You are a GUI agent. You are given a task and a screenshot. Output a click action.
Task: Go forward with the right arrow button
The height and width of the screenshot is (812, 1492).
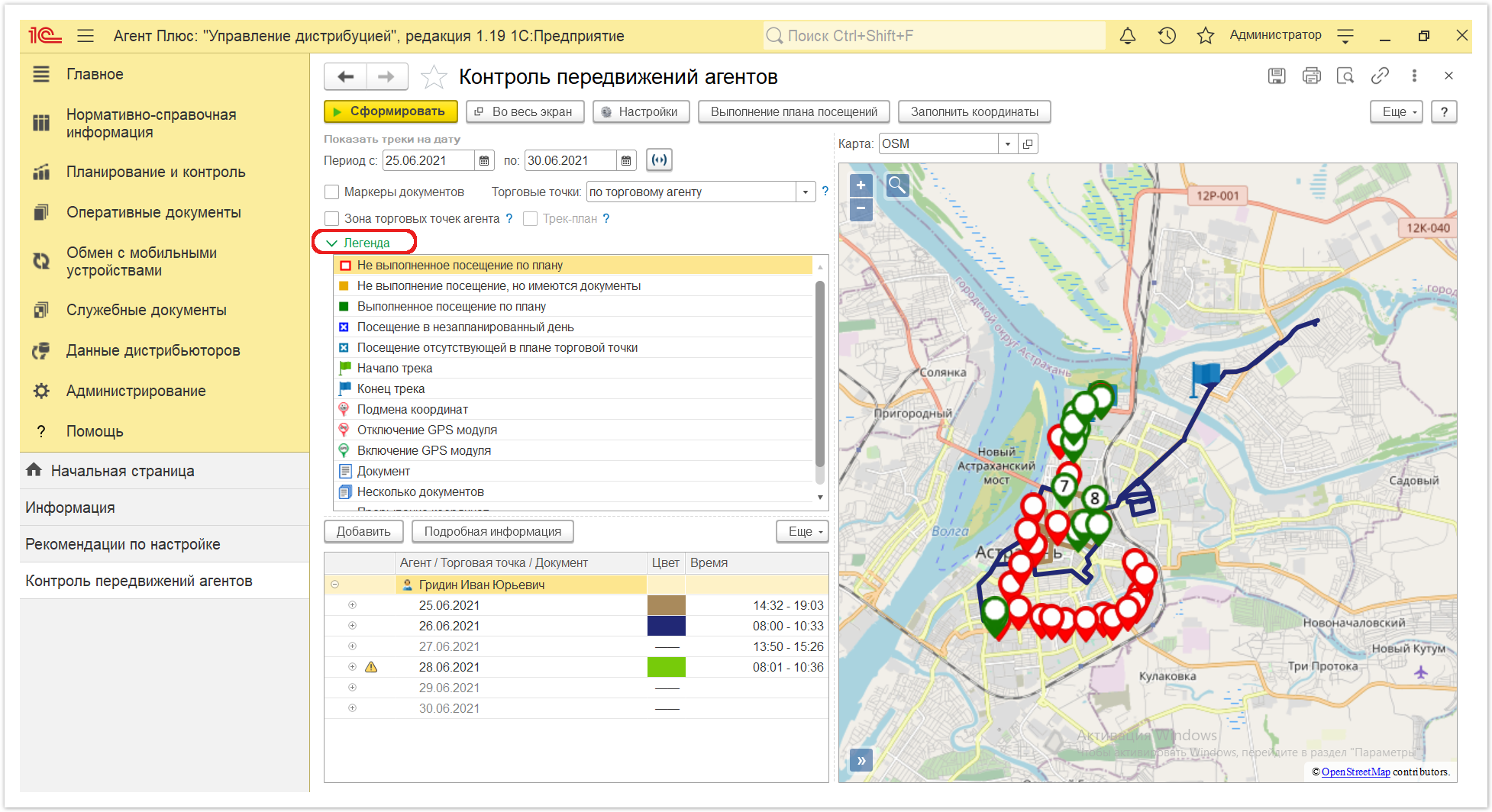point(387,76)
